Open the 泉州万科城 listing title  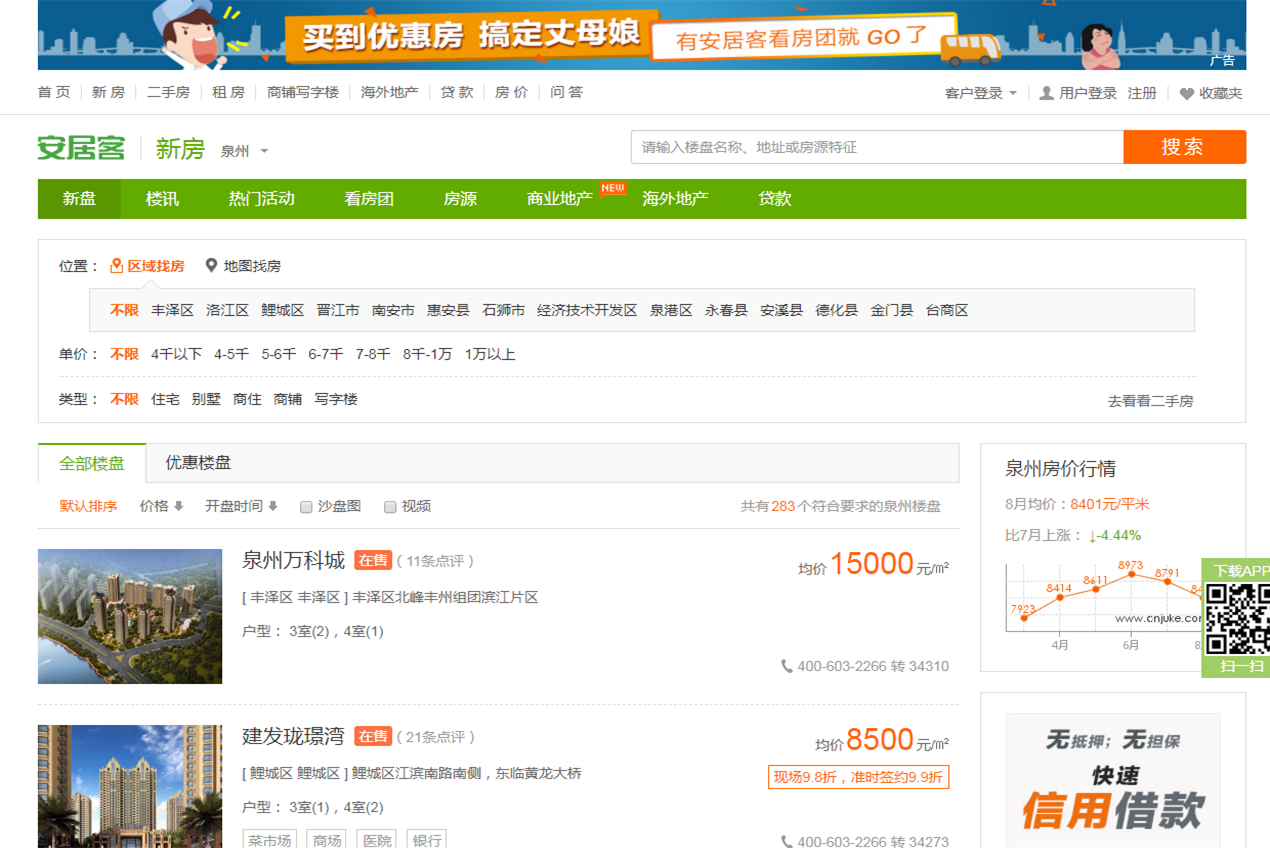[x=293, y=560]
